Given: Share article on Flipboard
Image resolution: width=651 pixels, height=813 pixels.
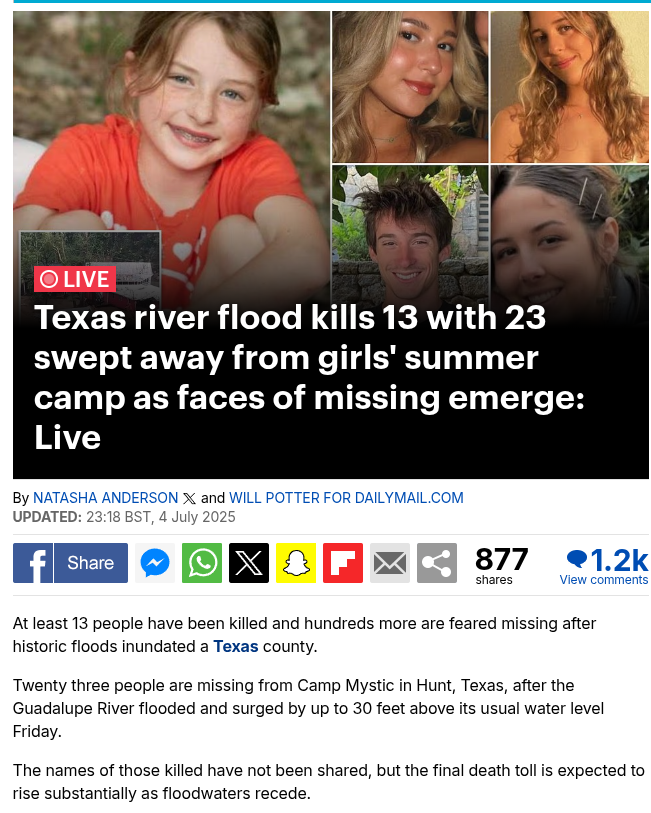Looking at the screenshot, I should point(343,563).
